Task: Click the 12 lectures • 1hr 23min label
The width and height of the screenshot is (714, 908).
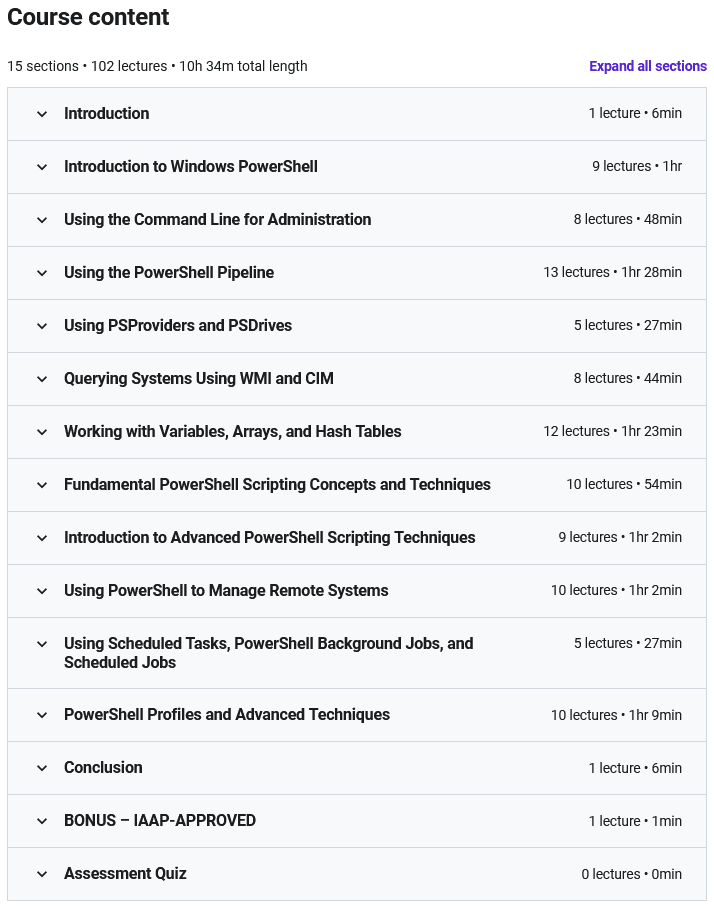Action: [612, 432]
